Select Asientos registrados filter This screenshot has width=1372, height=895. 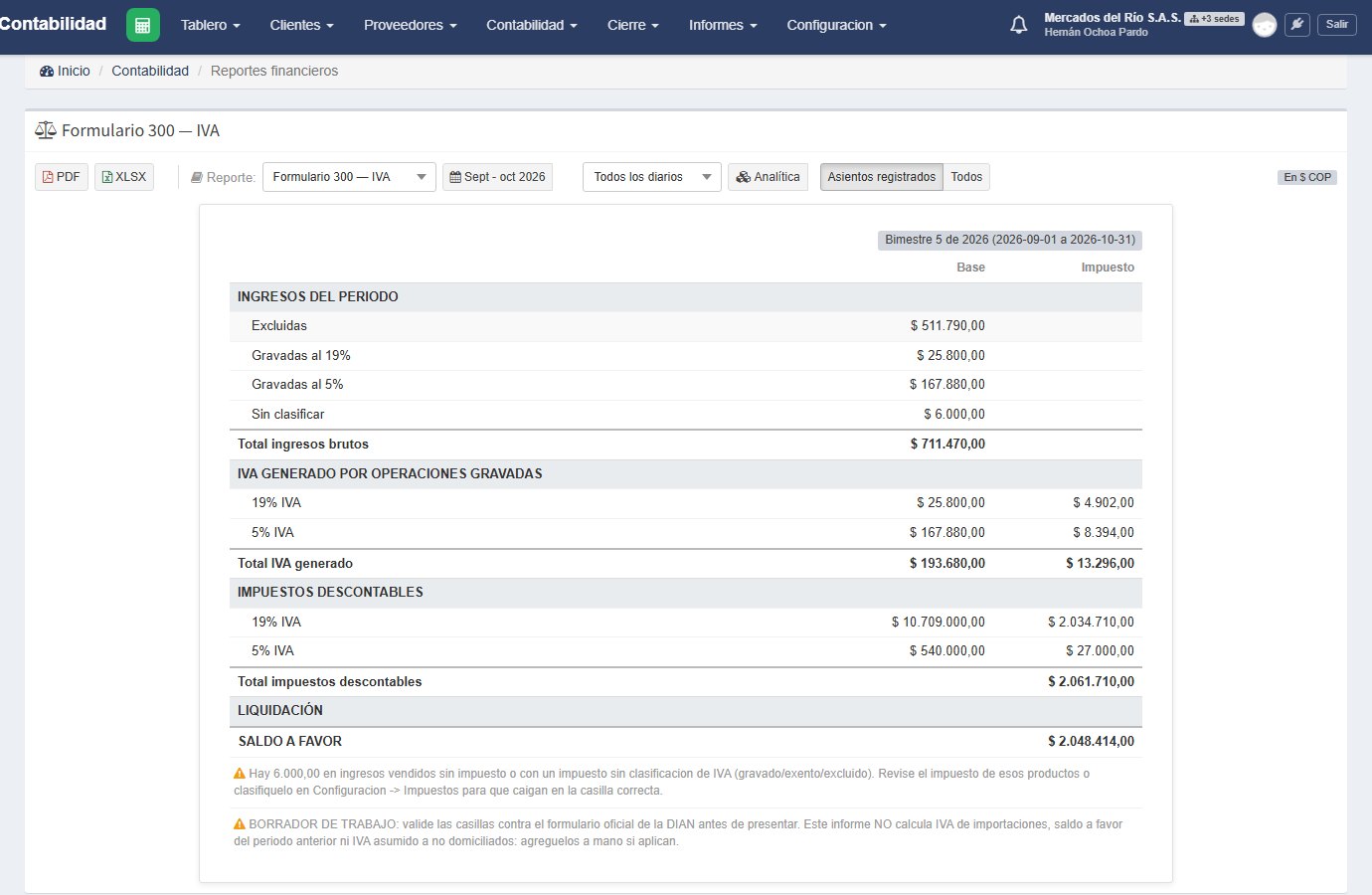[x=882, y=177]
